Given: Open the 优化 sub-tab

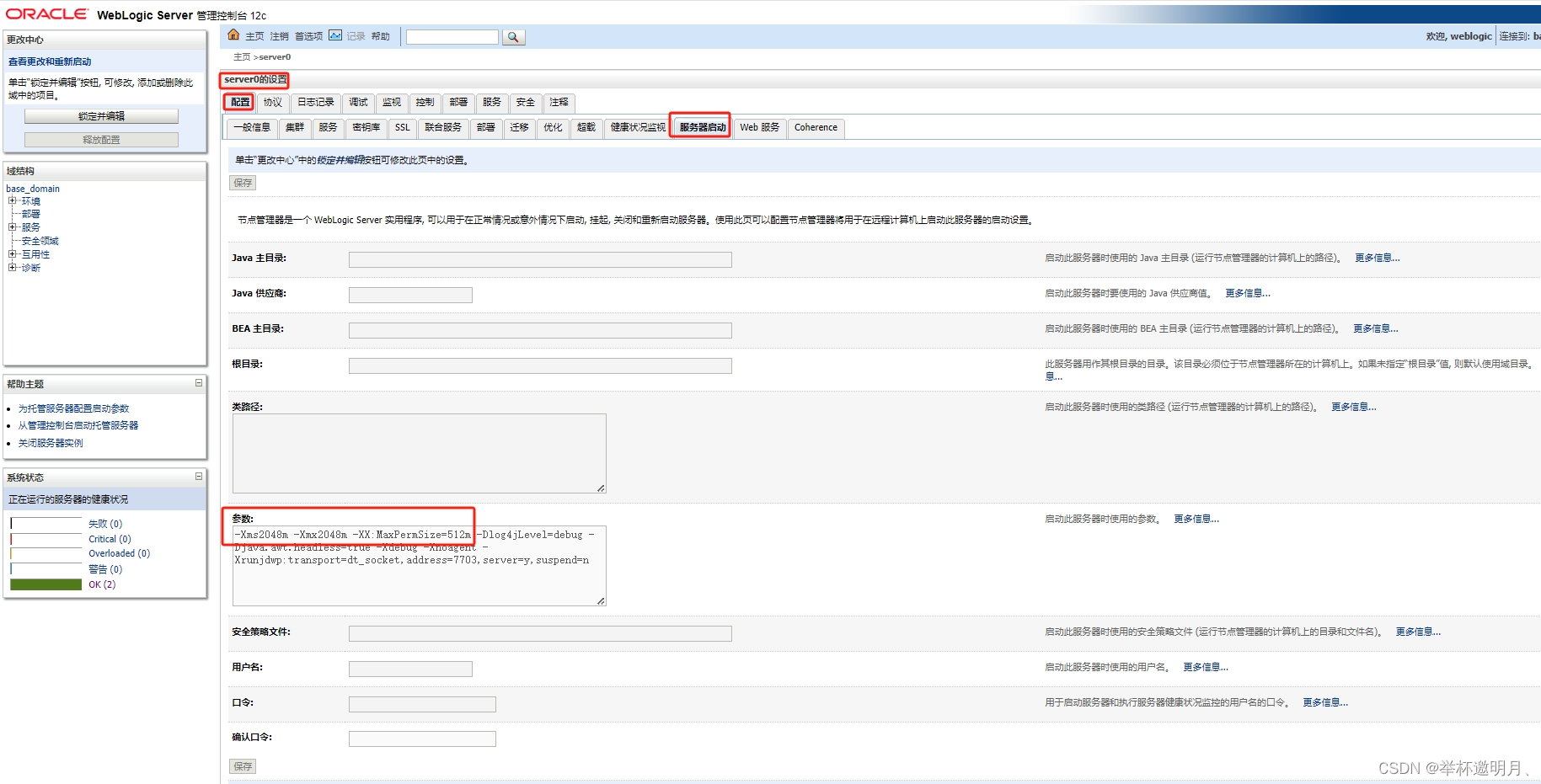Looking at the screenshot, I should (x=553, y=128).
